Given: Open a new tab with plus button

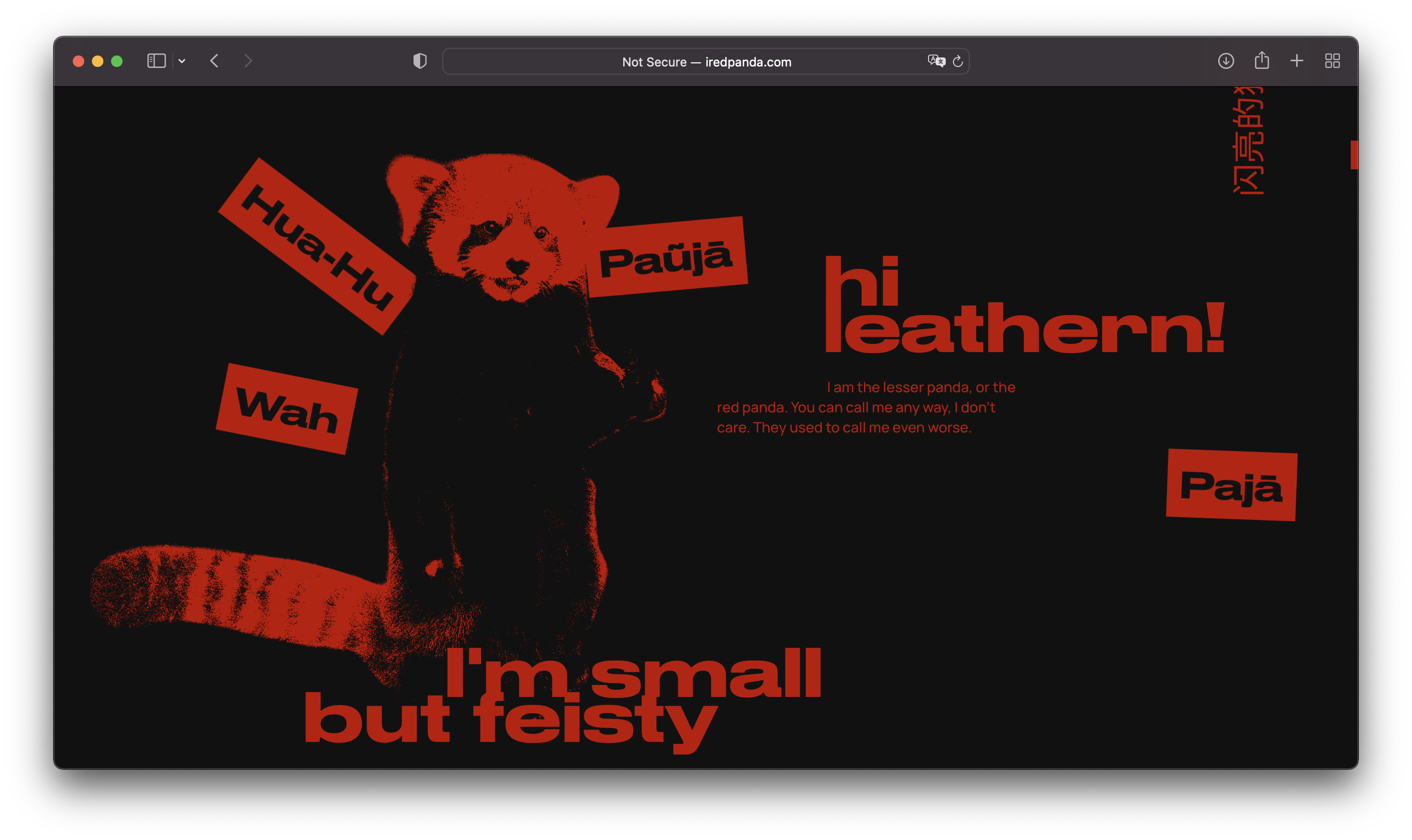Looking at the screenshot, I should pos(1297,61).
